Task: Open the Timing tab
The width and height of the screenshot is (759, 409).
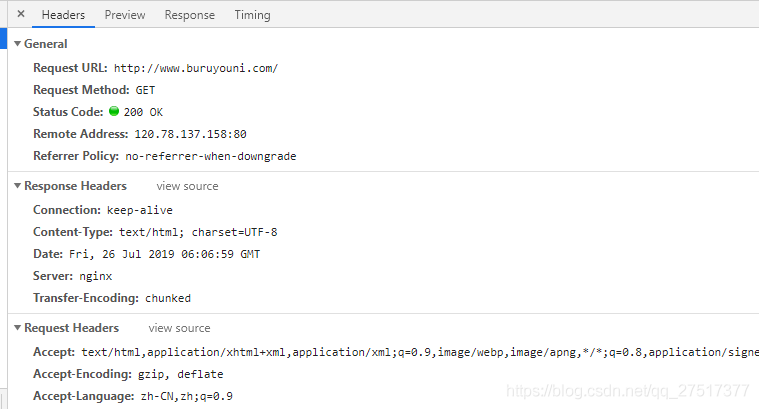Action: pos(253,15)
